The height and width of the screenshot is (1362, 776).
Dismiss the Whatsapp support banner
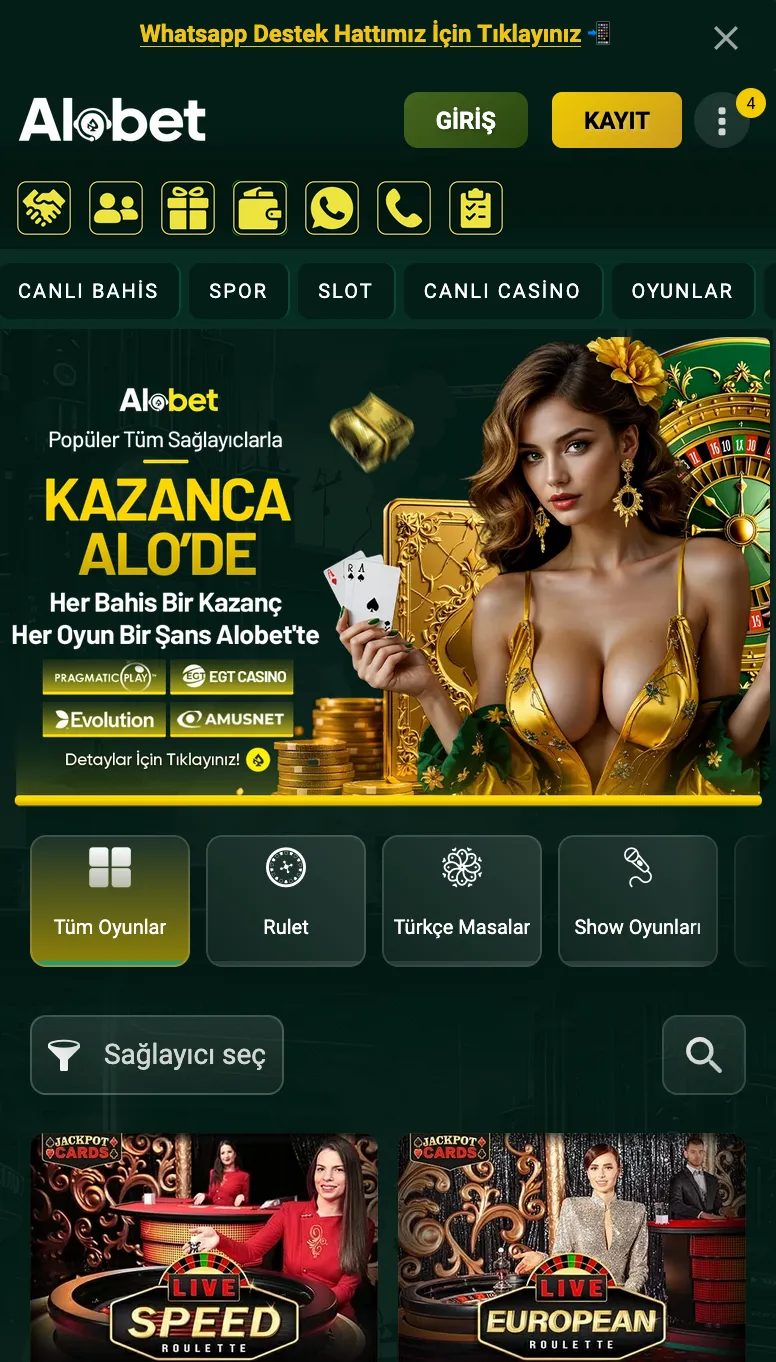(x=726, y=38)
